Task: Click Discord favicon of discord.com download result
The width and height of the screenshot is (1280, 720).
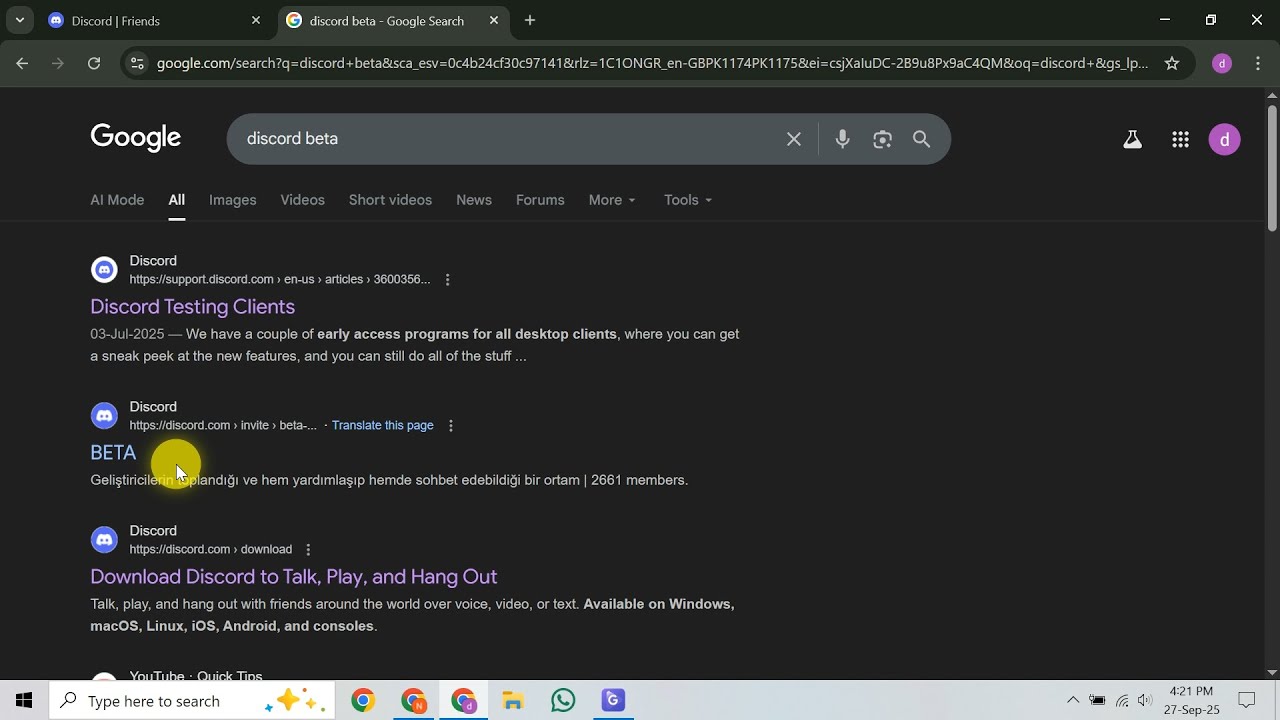Action: pos(104,540)
